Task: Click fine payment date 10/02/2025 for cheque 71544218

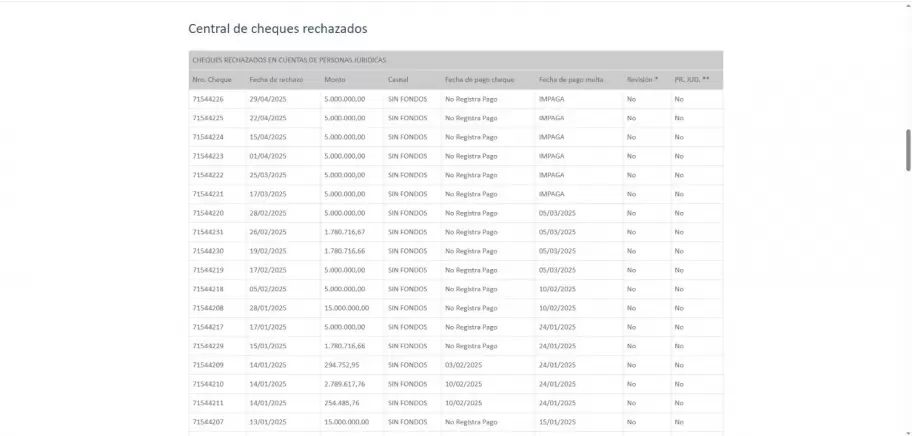Action: 557,289
